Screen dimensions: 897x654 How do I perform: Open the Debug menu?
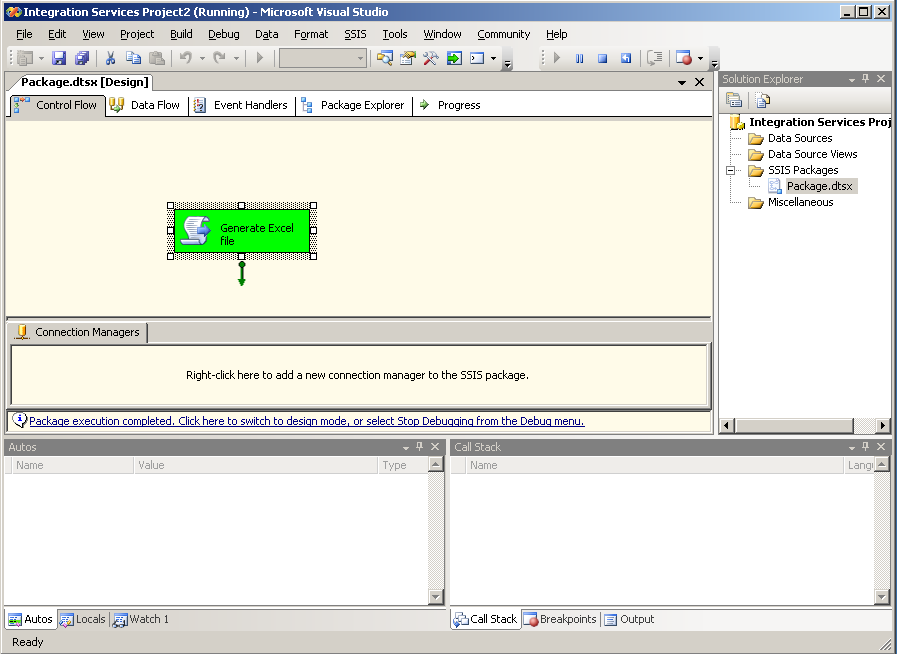click(x=224, y=34)
